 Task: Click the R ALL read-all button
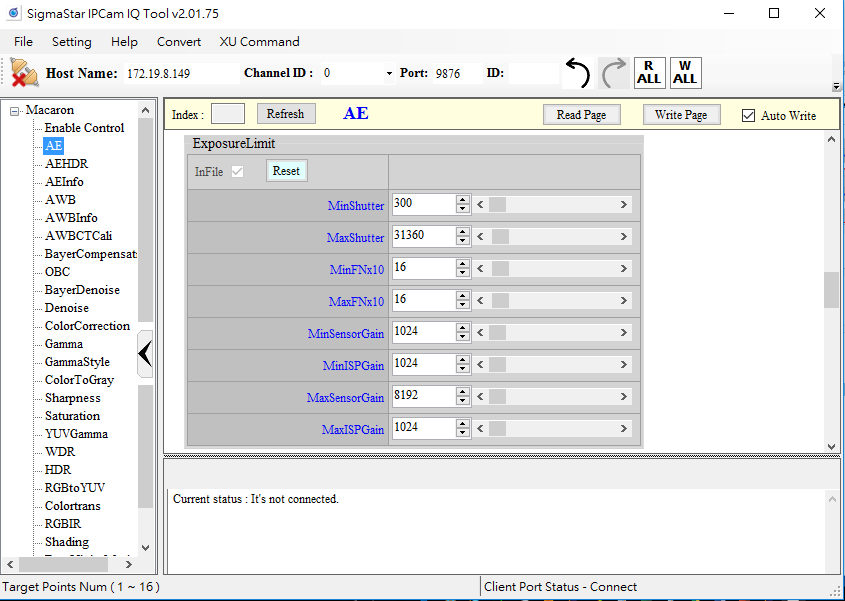click(x=648, y=73)
